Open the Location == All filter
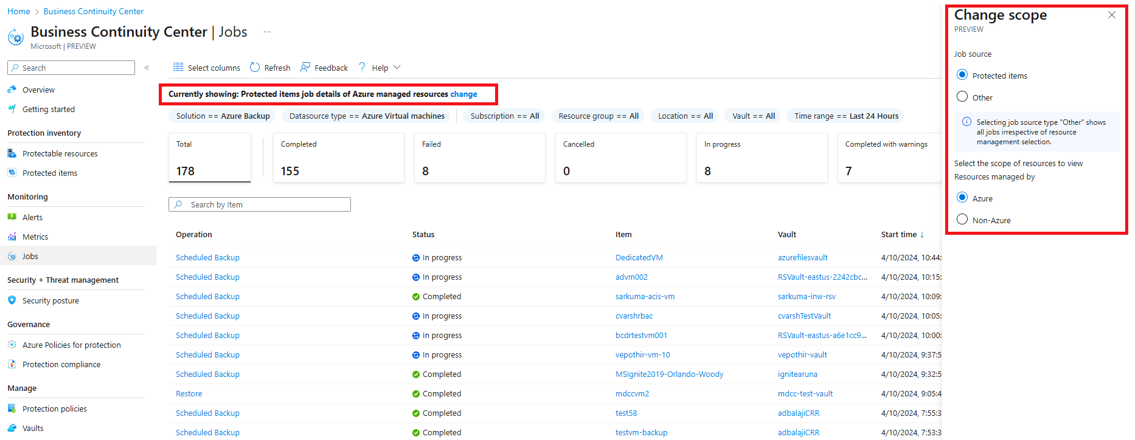This screenshot has height=440, width=1135. [x=685, y=116]
